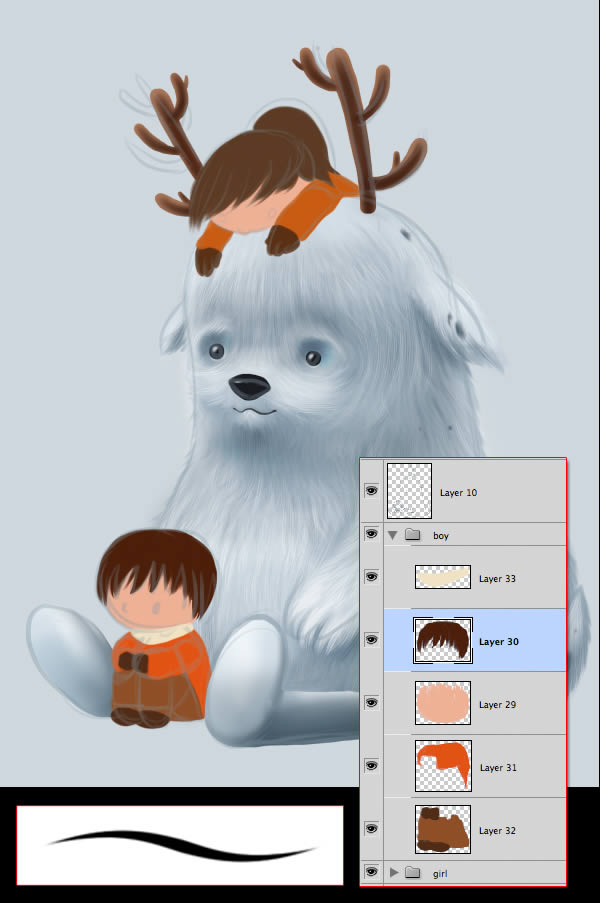The width and height of the screenshot is (600, 903).
Task: Select the girl group folder icon
Action: 412,872
